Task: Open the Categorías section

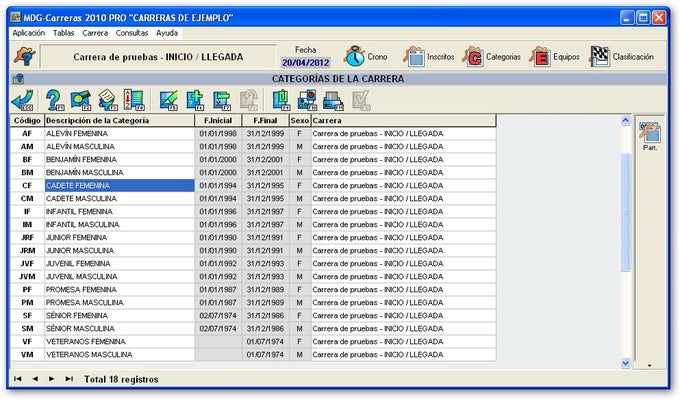Action: 491,56
